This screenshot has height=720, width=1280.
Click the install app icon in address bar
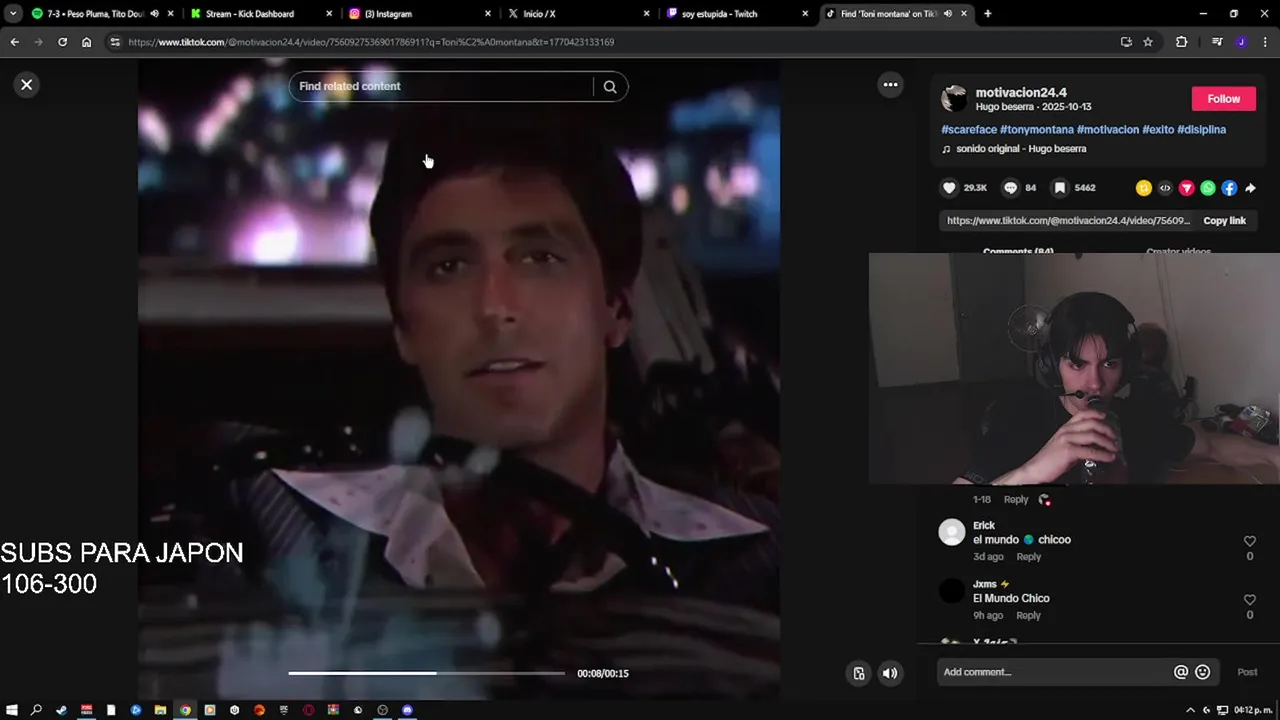(x=1126, y=42)
